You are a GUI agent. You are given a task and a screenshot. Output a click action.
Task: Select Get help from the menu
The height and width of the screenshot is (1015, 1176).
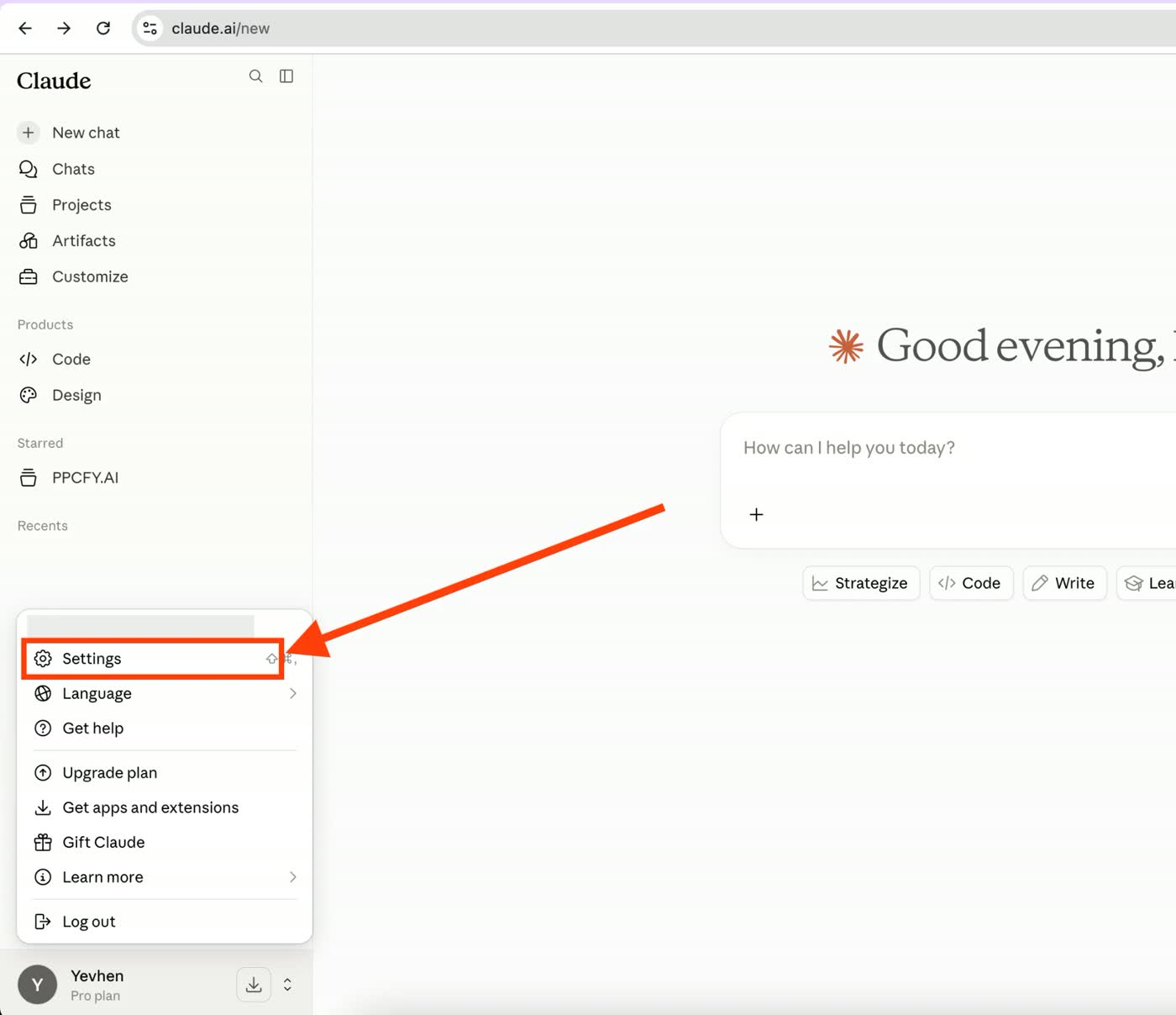pyautogui.click(x=165, y=728)
